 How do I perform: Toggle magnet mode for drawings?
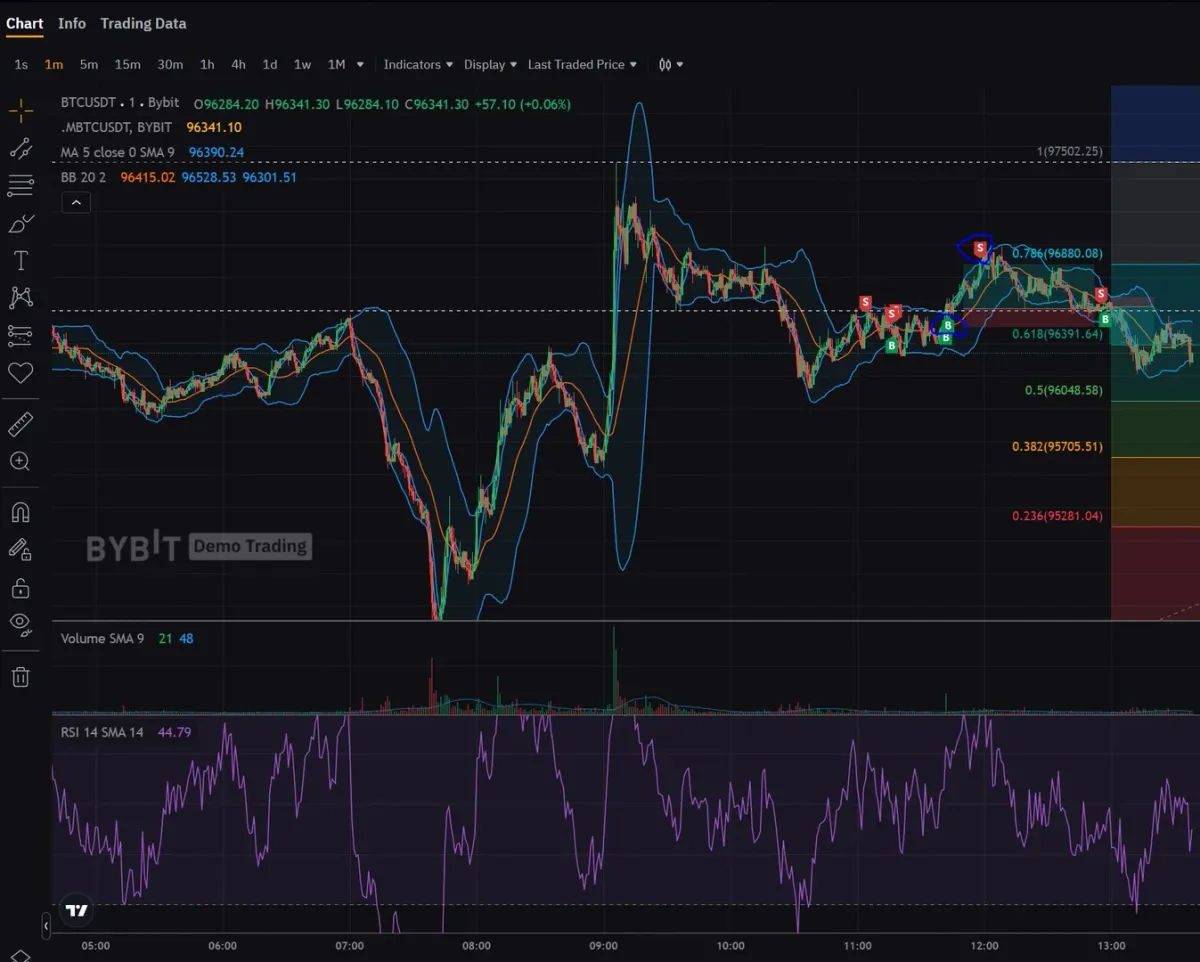tap(20, 512)
